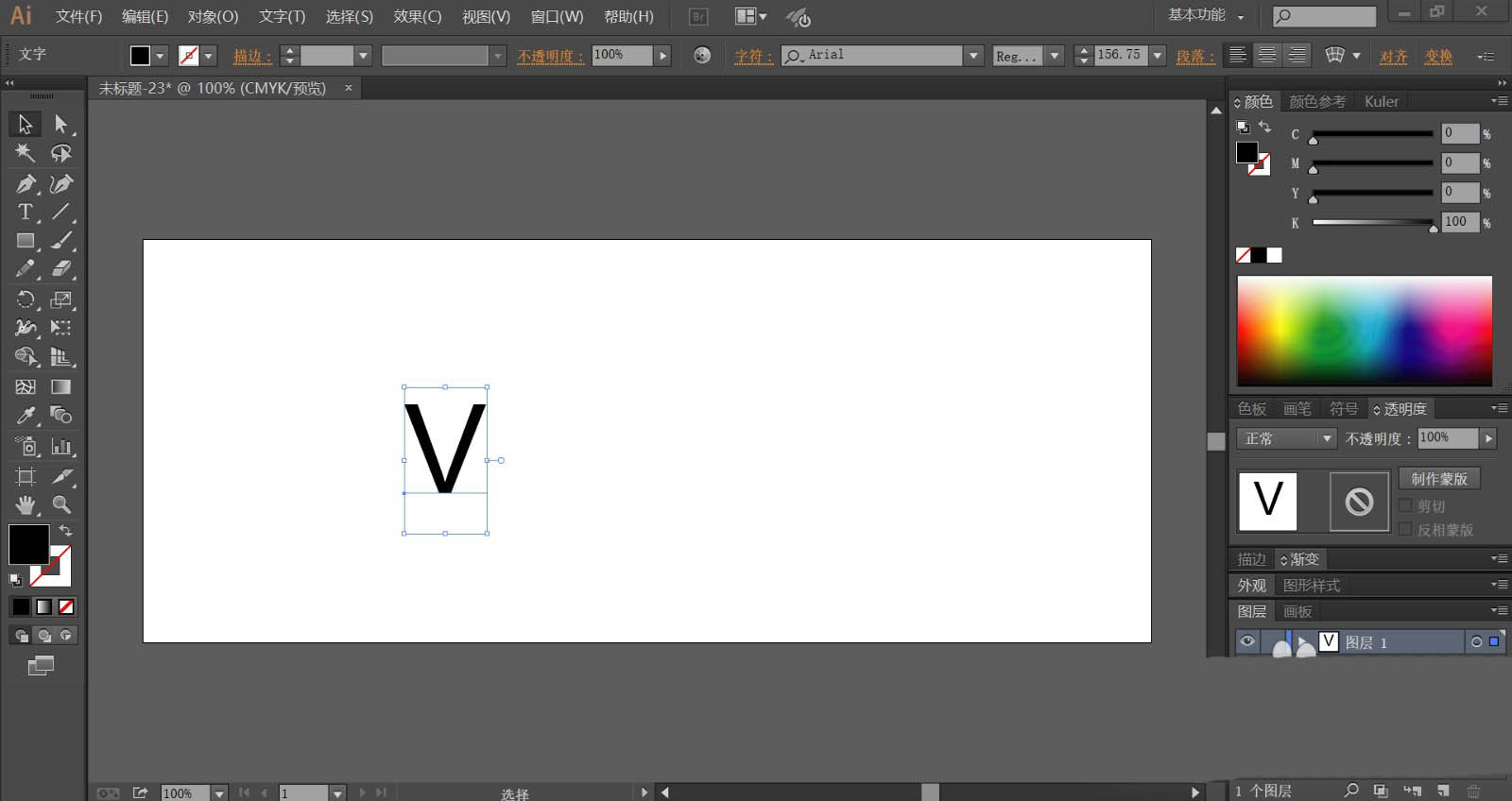This screenshot has width=1512, height=801.
Task: Toggle visibility eye of 图层 1
Action: (x=1247, y=641)
